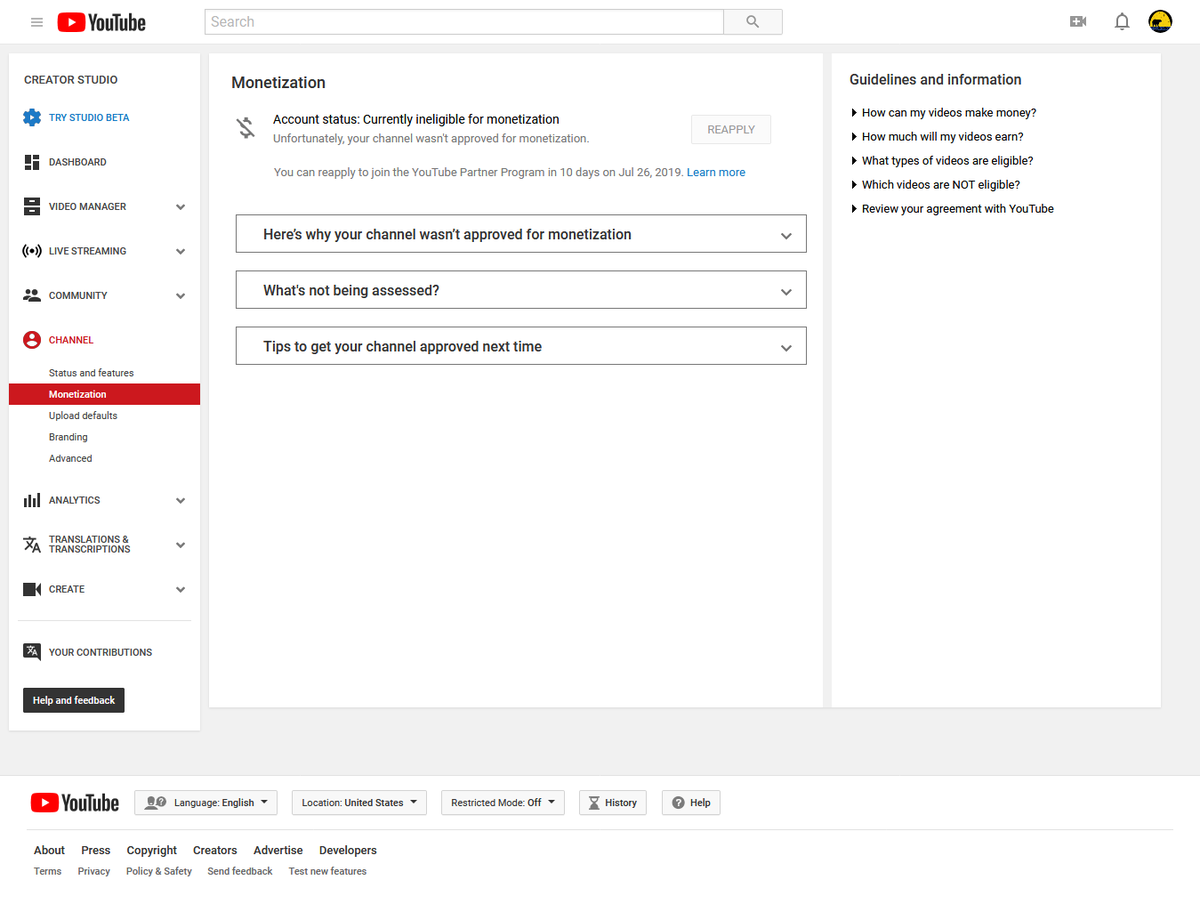Viewport: 1200px width, 904px height.
Task: Open the Developers footer link
Action: [348, 850]
